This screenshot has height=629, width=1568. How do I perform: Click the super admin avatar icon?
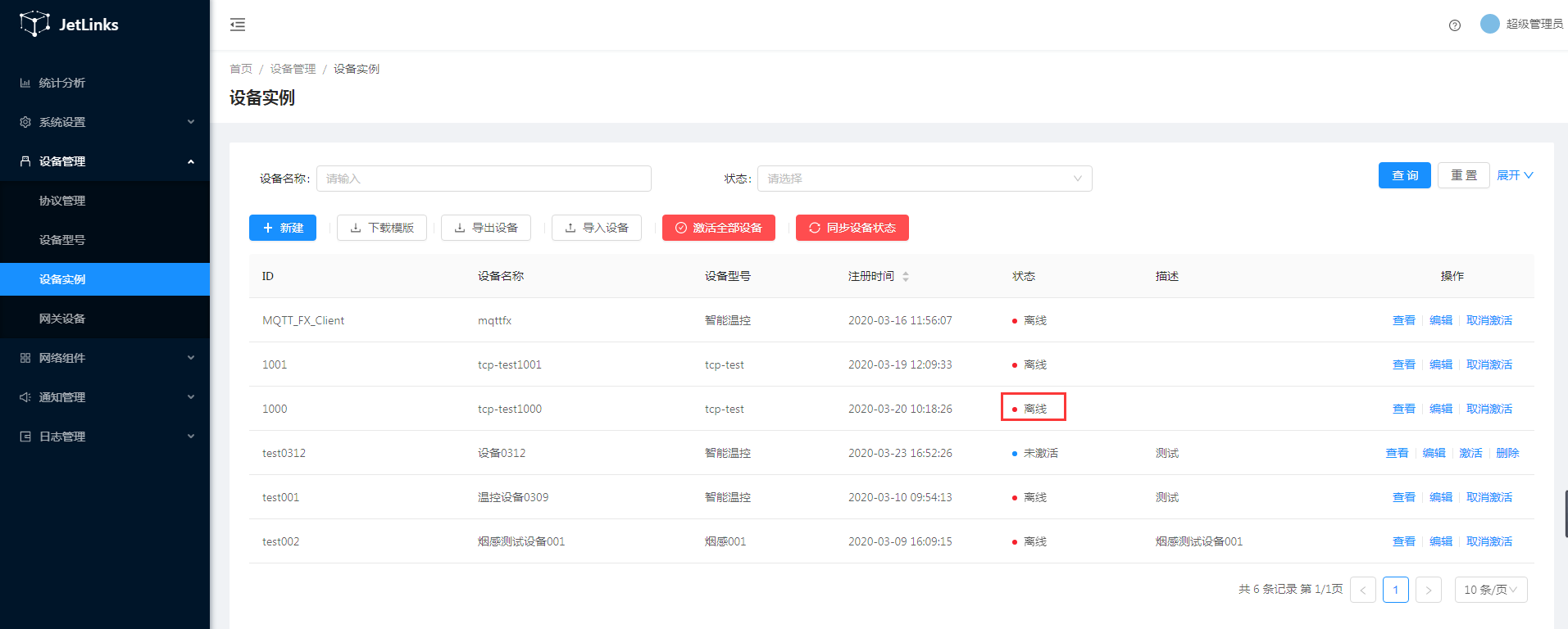click(x=1489, y=24)
